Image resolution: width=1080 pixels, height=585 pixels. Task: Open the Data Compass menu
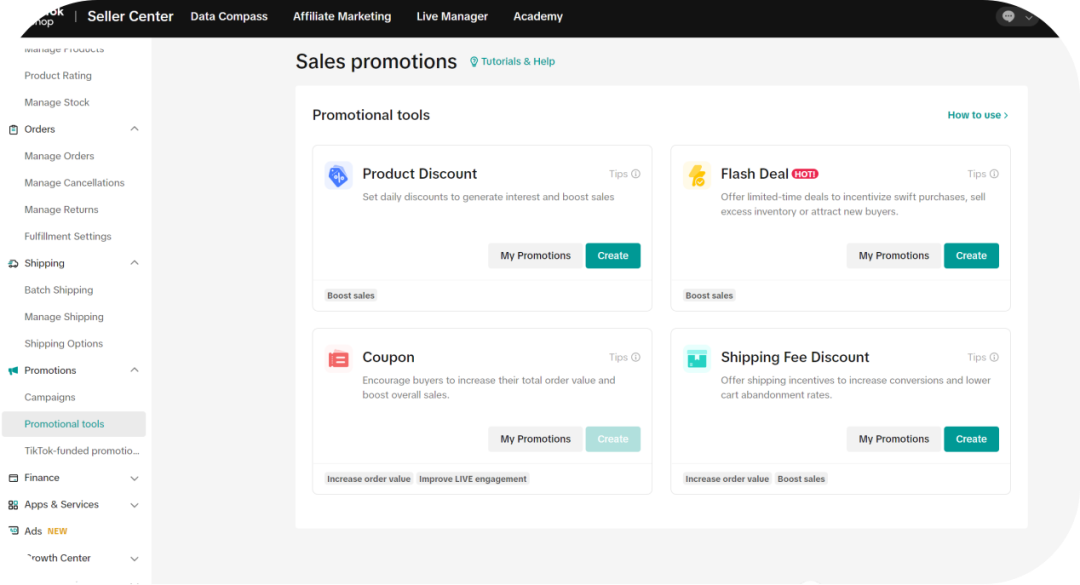point(229,17)
